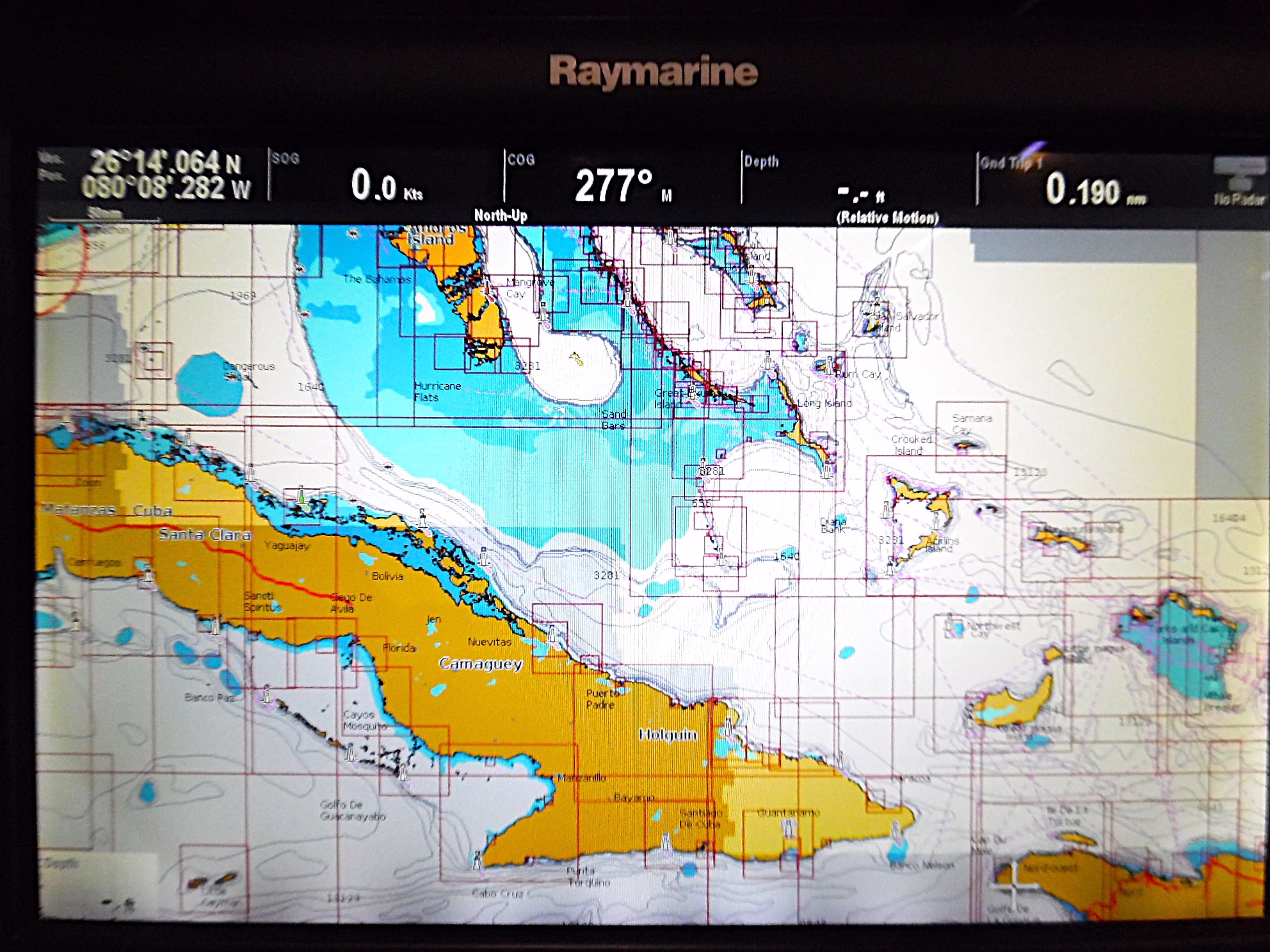Tap the white crosshair cursor near Haiti
This screenshot has height=952, width=1270.
[x=1015, y=887]
